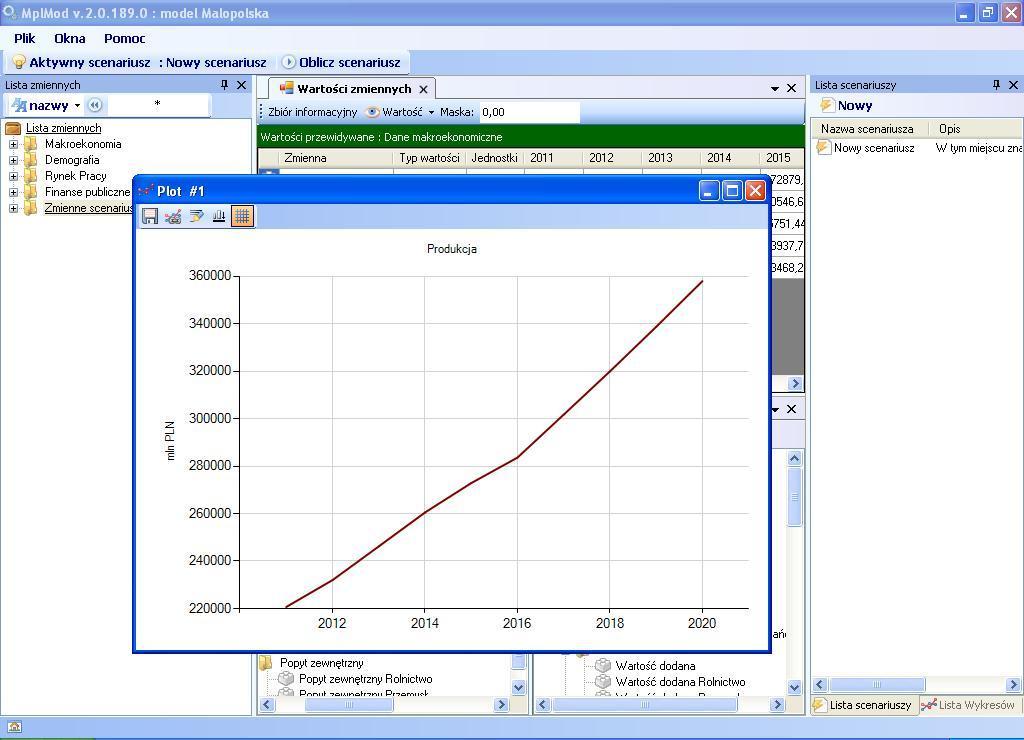Viewport: 1024px width, 740px height.
Task: Click the Maska input field showing 0,00
Action: (x=529, y=112)
